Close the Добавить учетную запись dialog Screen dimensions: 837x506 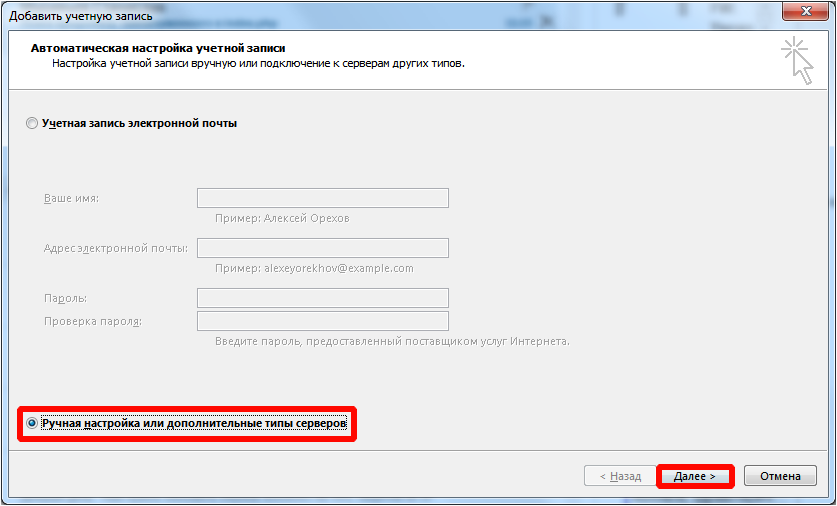[804, 11]
